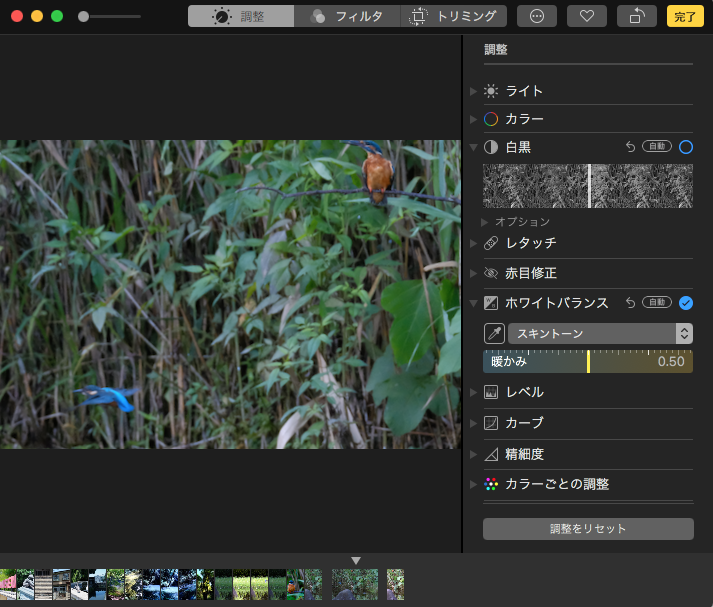Switch to the フィルタ tab
713x607 pixels.
[x=347, y=16]
